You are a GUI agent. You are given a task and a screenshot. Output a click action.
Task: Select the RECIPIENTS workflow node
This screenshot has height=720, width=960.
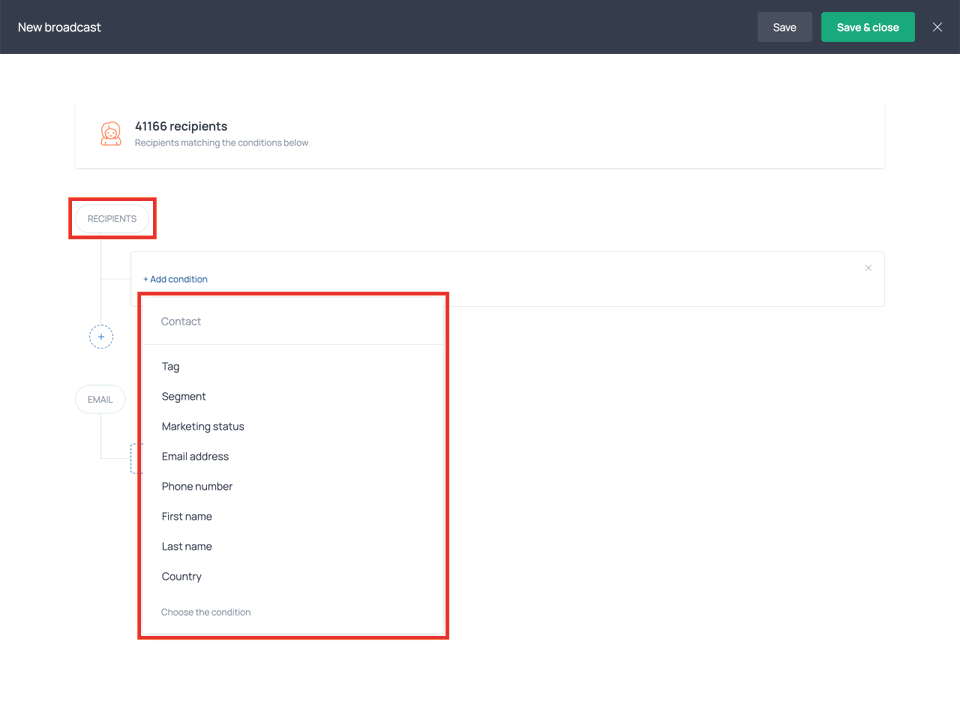[x=112, y=218]
